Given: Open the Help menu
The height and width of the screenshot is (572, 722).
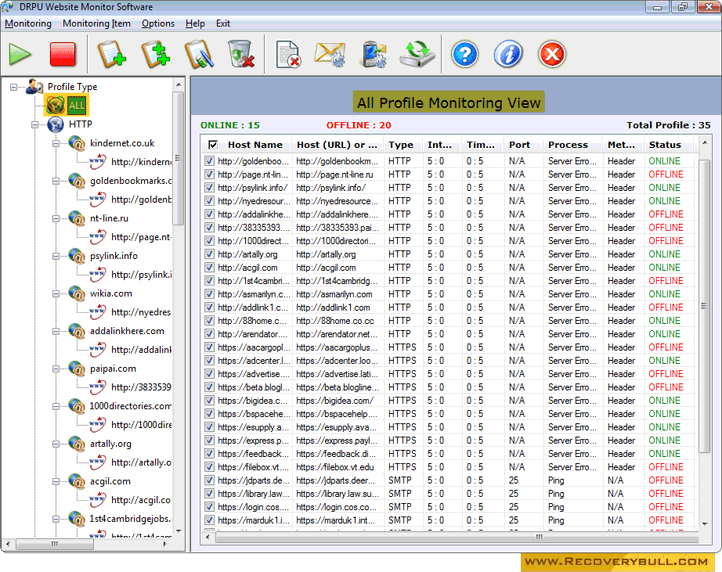Looking at the screenshot, I should pyautogui.click(x=195, y=23).
